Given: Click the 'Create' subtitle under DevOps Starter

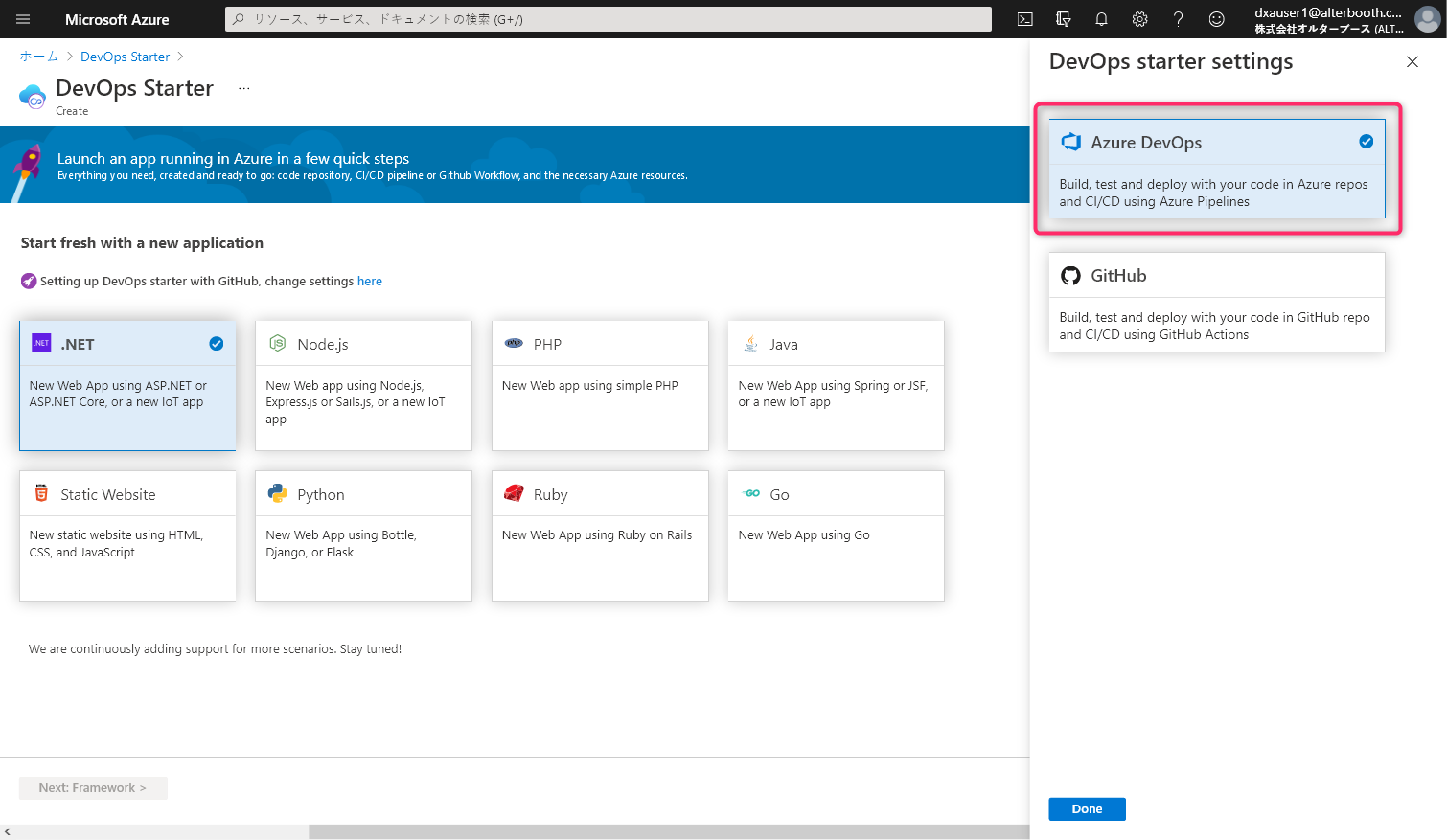Looking at the screenshot, I should tap(72, 111).
